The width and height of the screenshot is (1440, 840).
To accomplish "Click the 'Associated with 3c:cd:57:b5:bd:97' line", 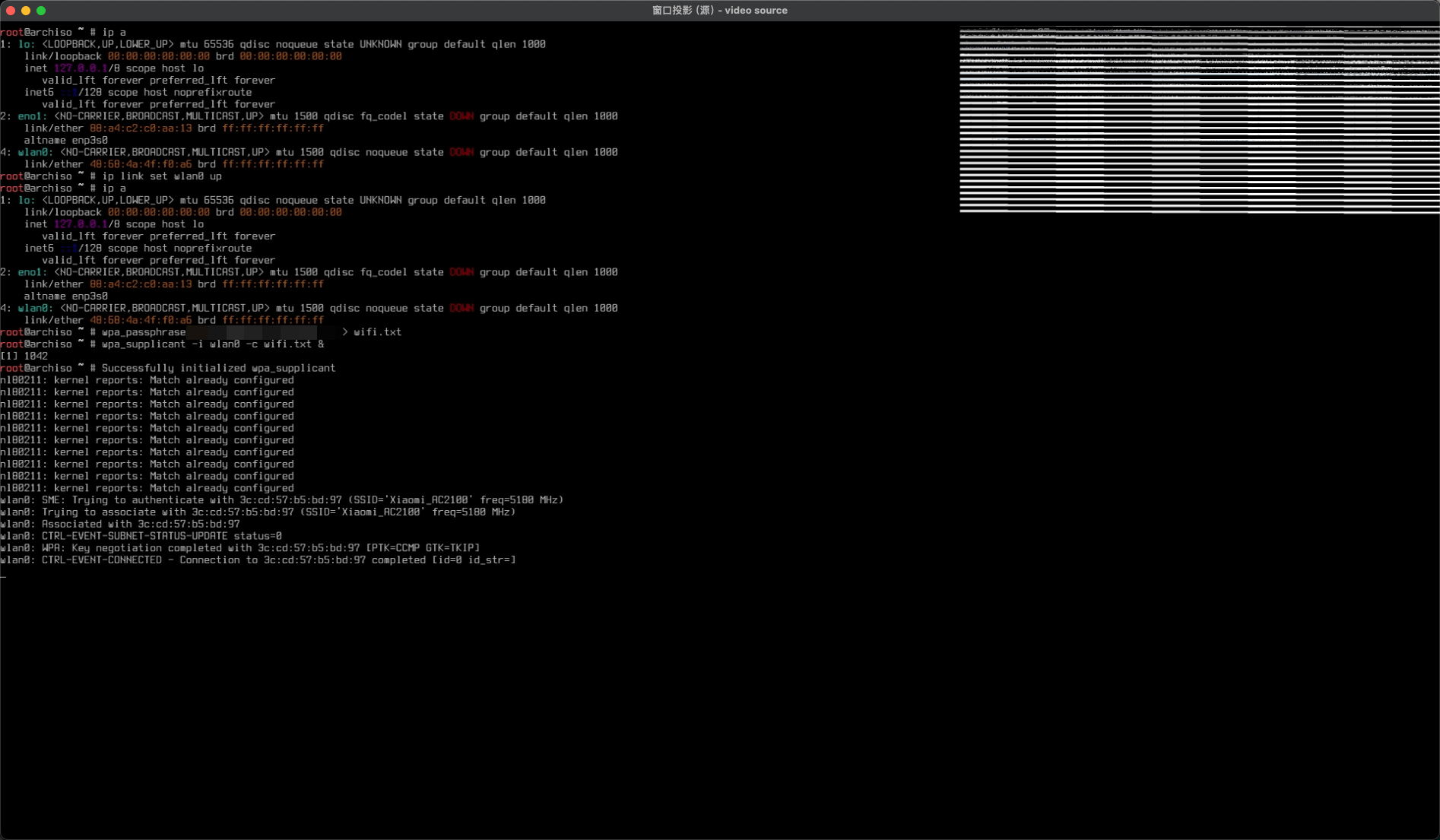I will coord(120,525).
